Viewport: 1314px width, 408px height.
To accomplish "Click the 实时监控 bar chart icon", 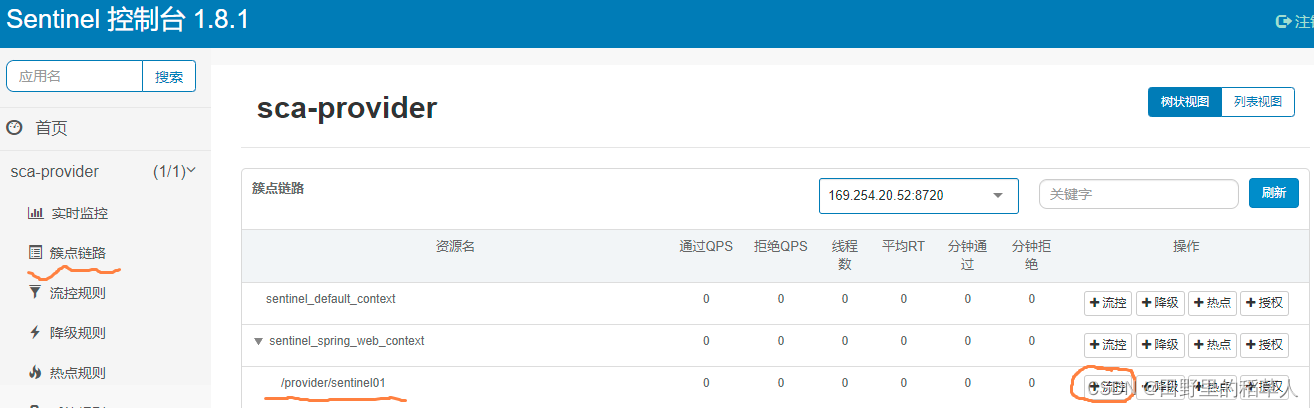I will (x=35, y=213).
